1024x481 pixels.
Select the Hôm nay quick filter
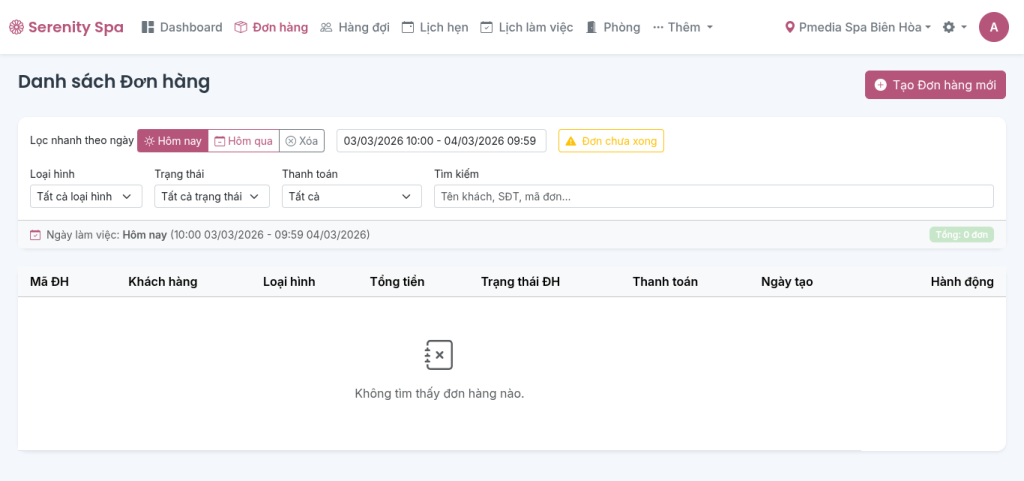pos(173,141)
